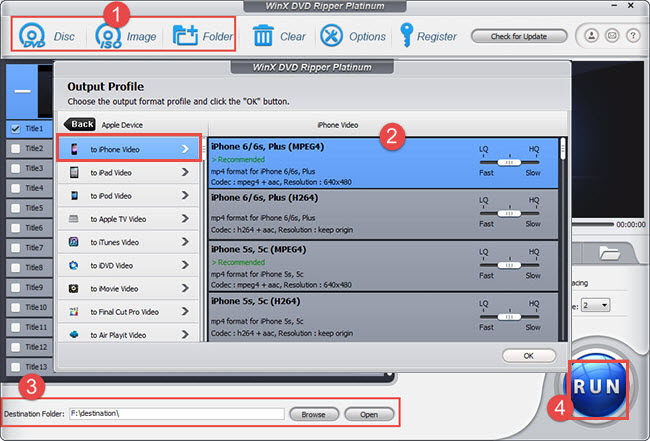The width and height of the screenshot is (650, 441).
Task: Click the email envelope icon
Action: 612,36
